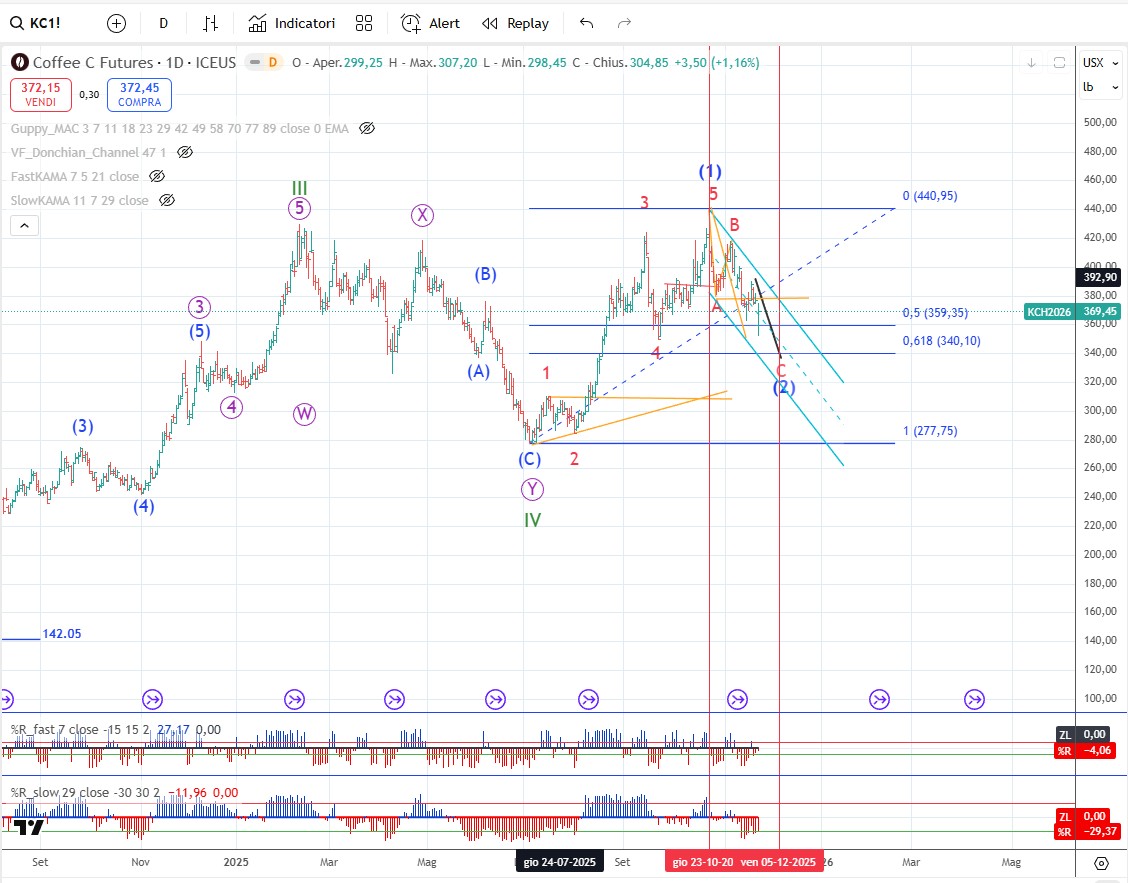The image size is (1128, 883).
Task: Click the add symbol plus icon
Action: pos(117,23)
